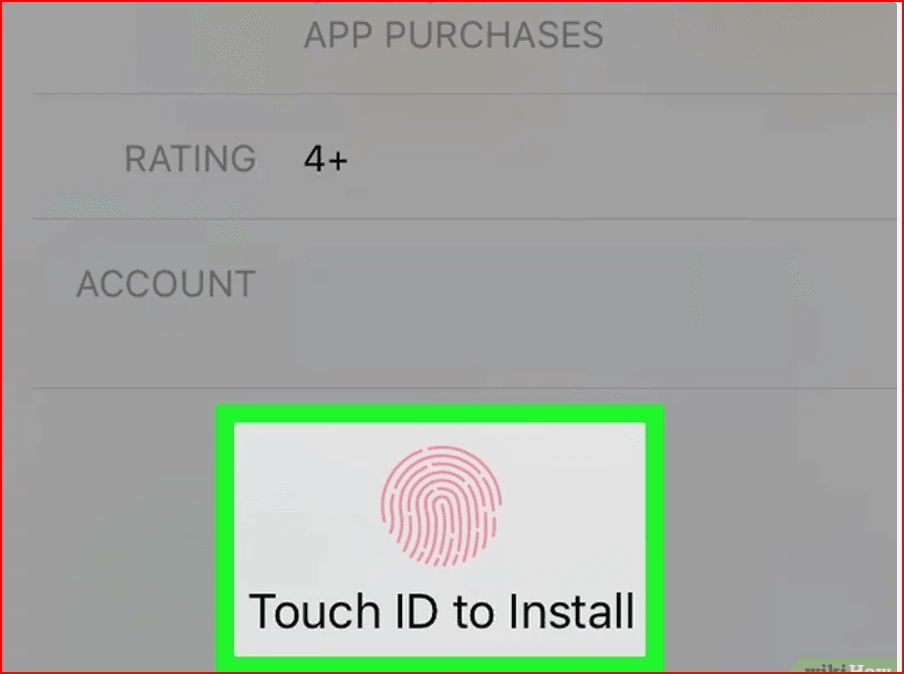This screenshot has height=674, width=904.
Task: Click the separator line below the RATING row
Action: coord(464,219)
